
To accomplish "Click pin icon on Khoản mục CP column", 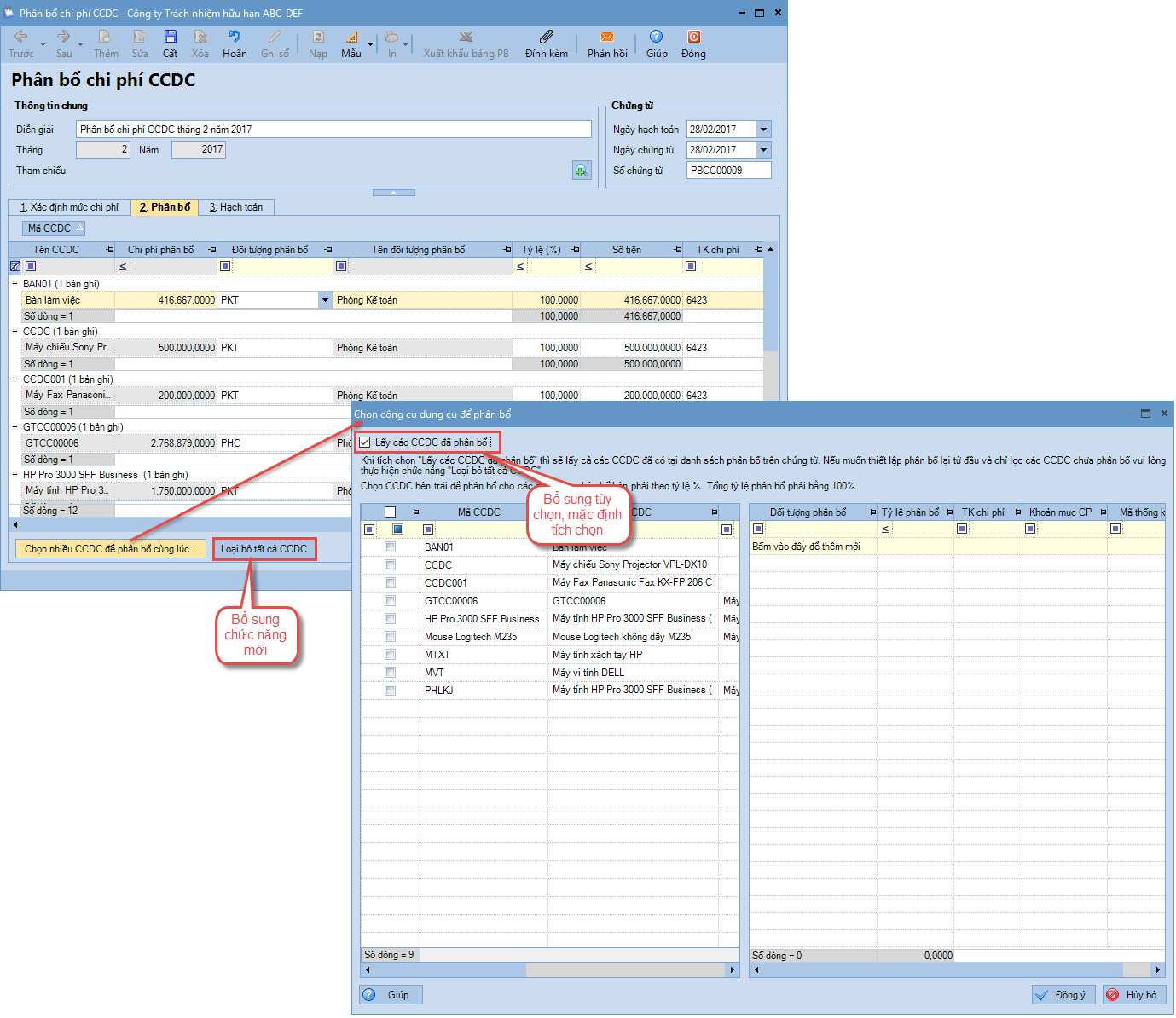I will (x=1103, y=512).
